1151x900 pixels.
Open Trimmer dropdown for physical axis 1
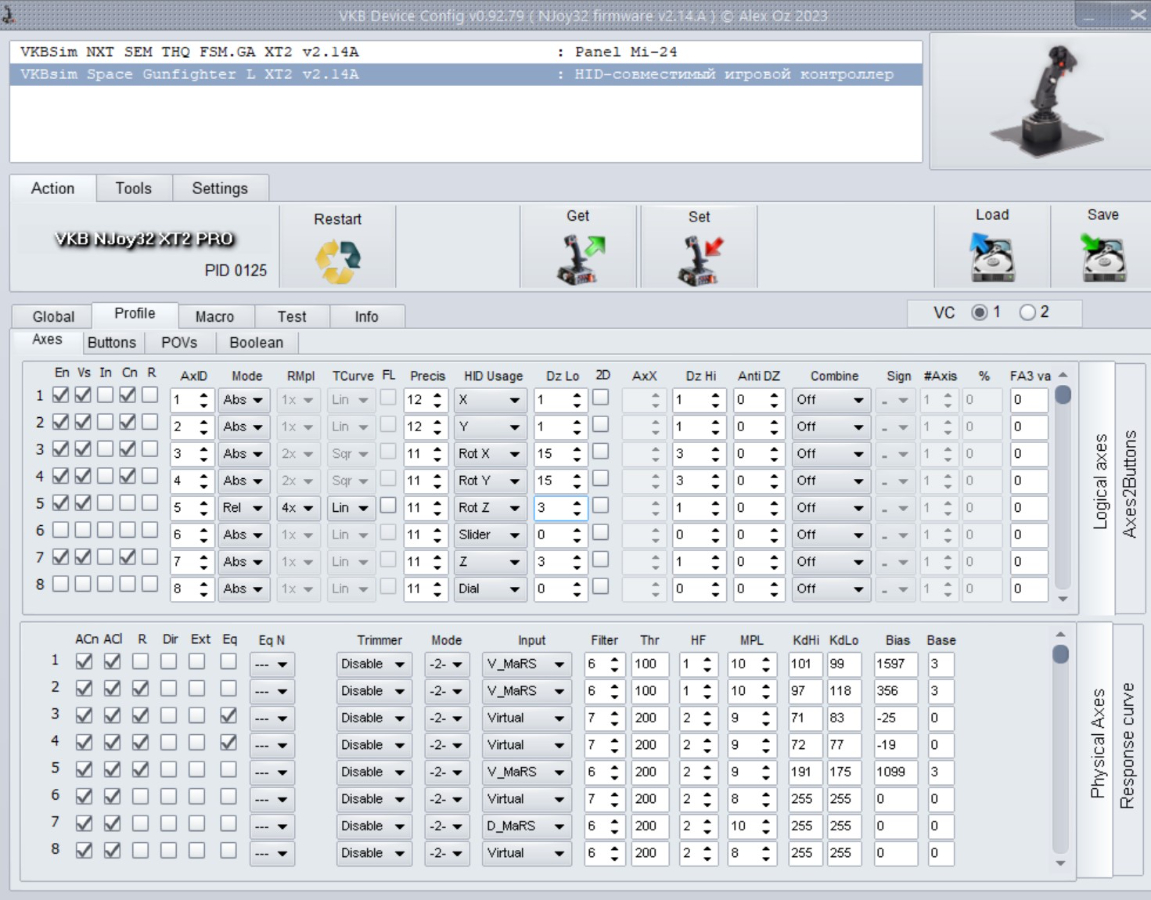[x=374, y=664]
